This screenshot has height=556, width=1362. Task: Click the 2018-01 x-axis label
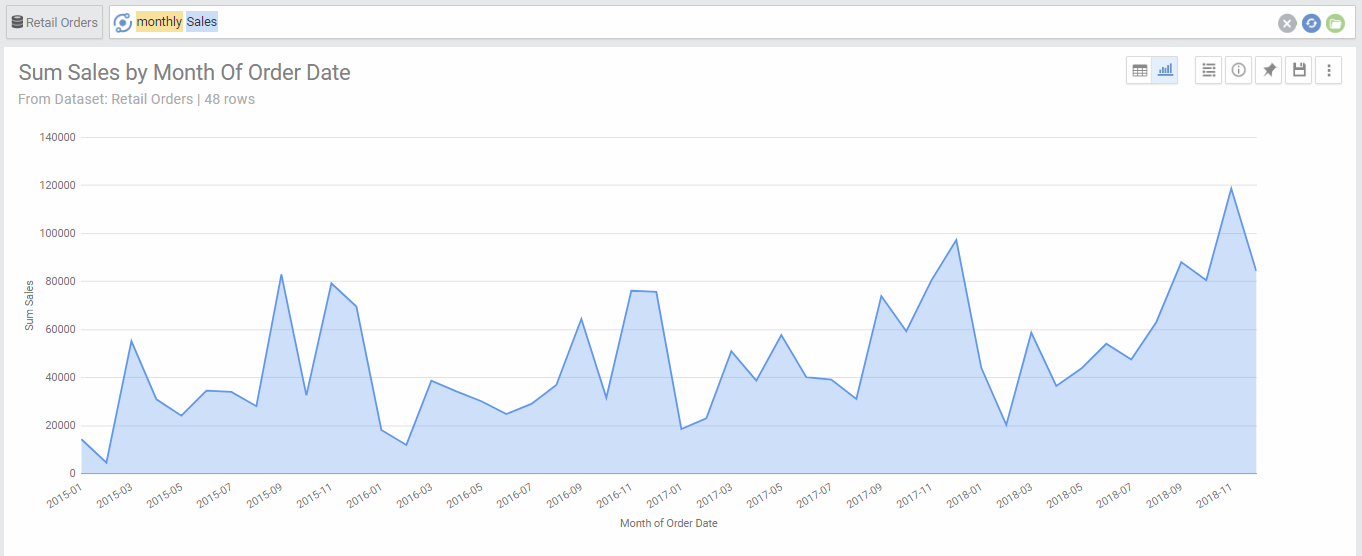pyautogui.click(x=964, y=495)
